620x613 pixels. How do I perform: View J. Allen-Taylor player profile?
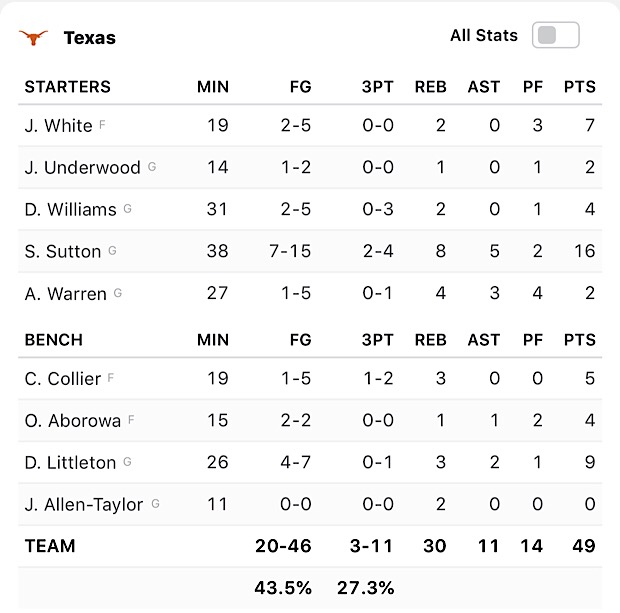(84, 505)
